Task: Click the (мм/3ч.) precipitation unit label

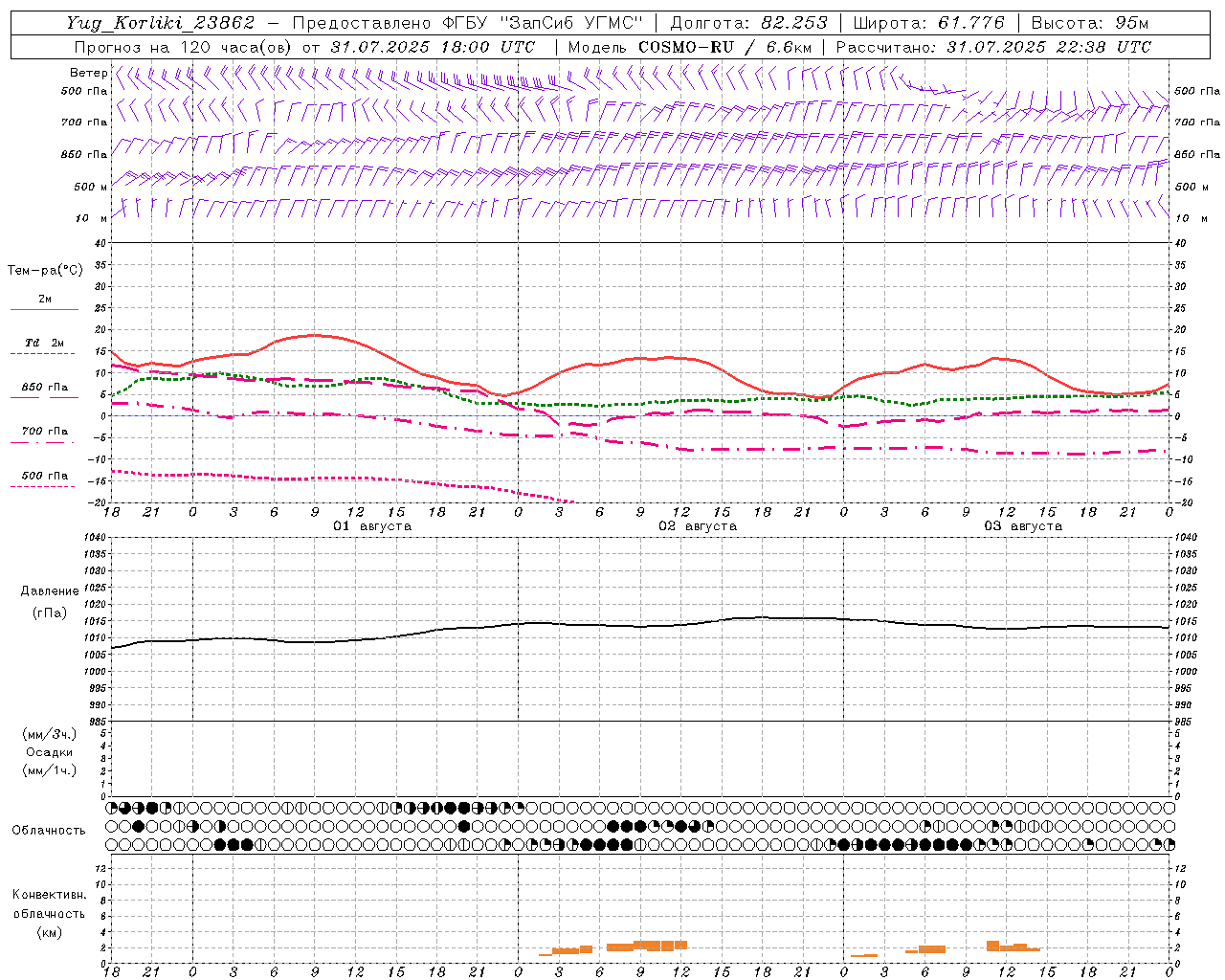Action: (x=50, y=734)
